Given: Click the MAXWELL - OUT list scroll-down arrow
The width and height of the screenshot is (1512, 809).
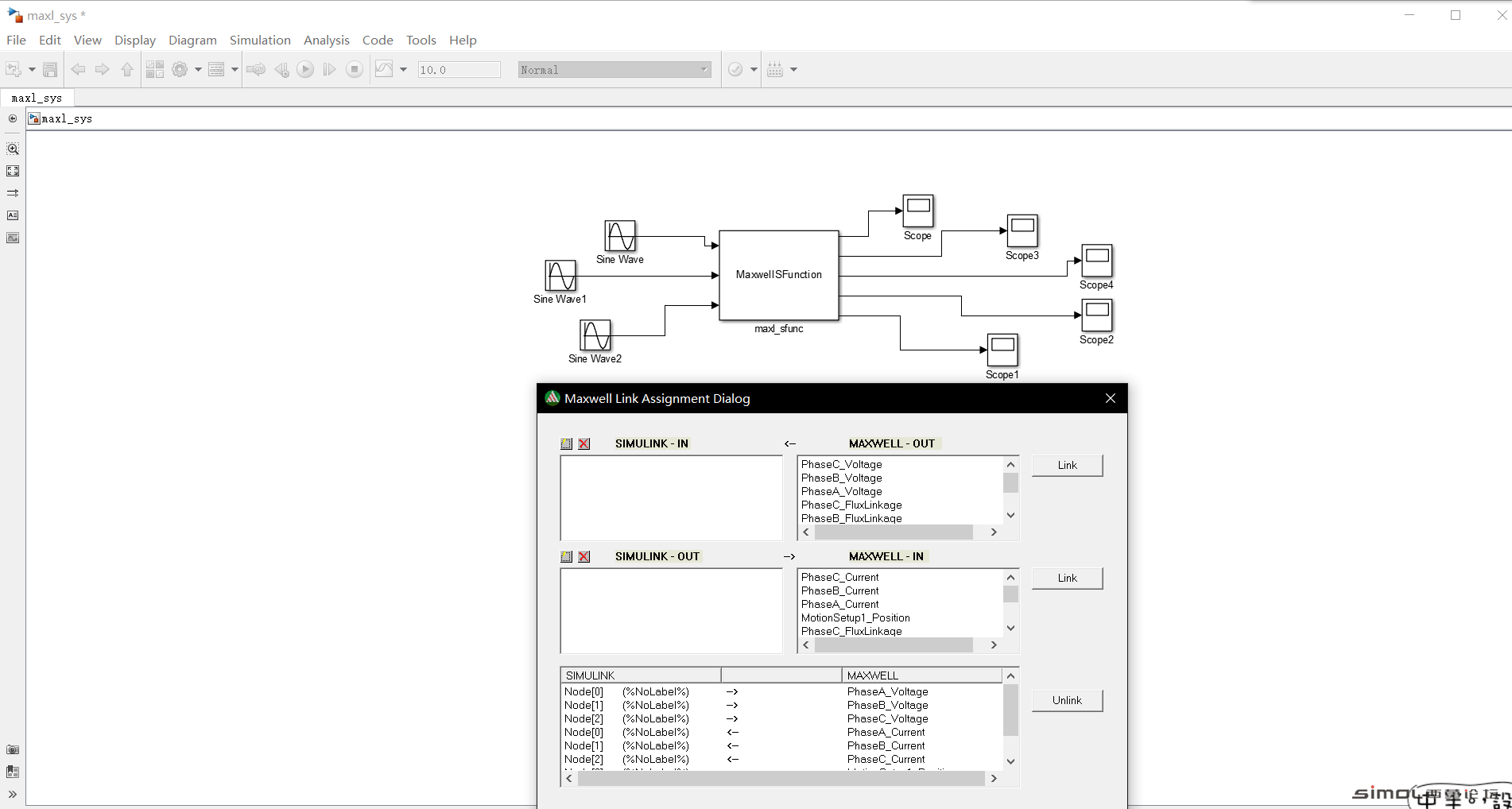Looking at the screenshot, I should point(1010,515).
